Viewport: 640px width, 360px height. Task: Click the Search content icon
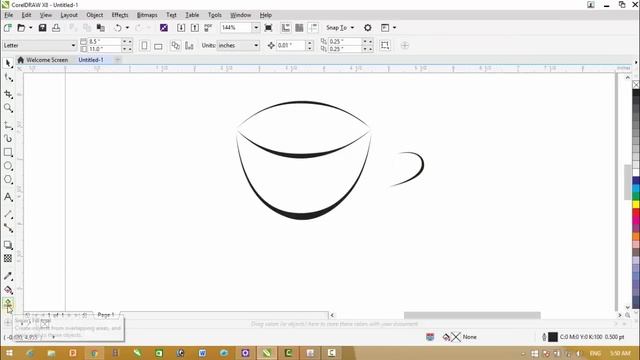click(164, 28)
